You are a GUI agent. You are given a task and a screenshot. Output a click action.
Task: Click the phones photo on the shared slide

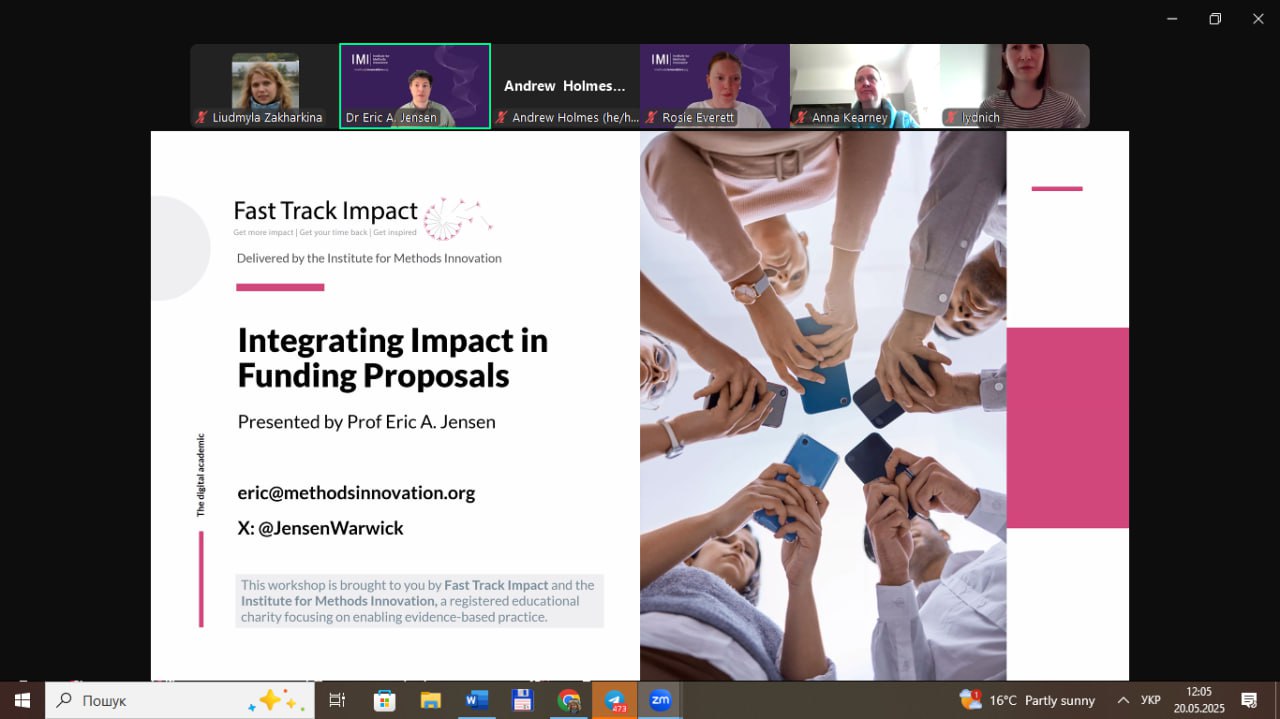[823, 406]
